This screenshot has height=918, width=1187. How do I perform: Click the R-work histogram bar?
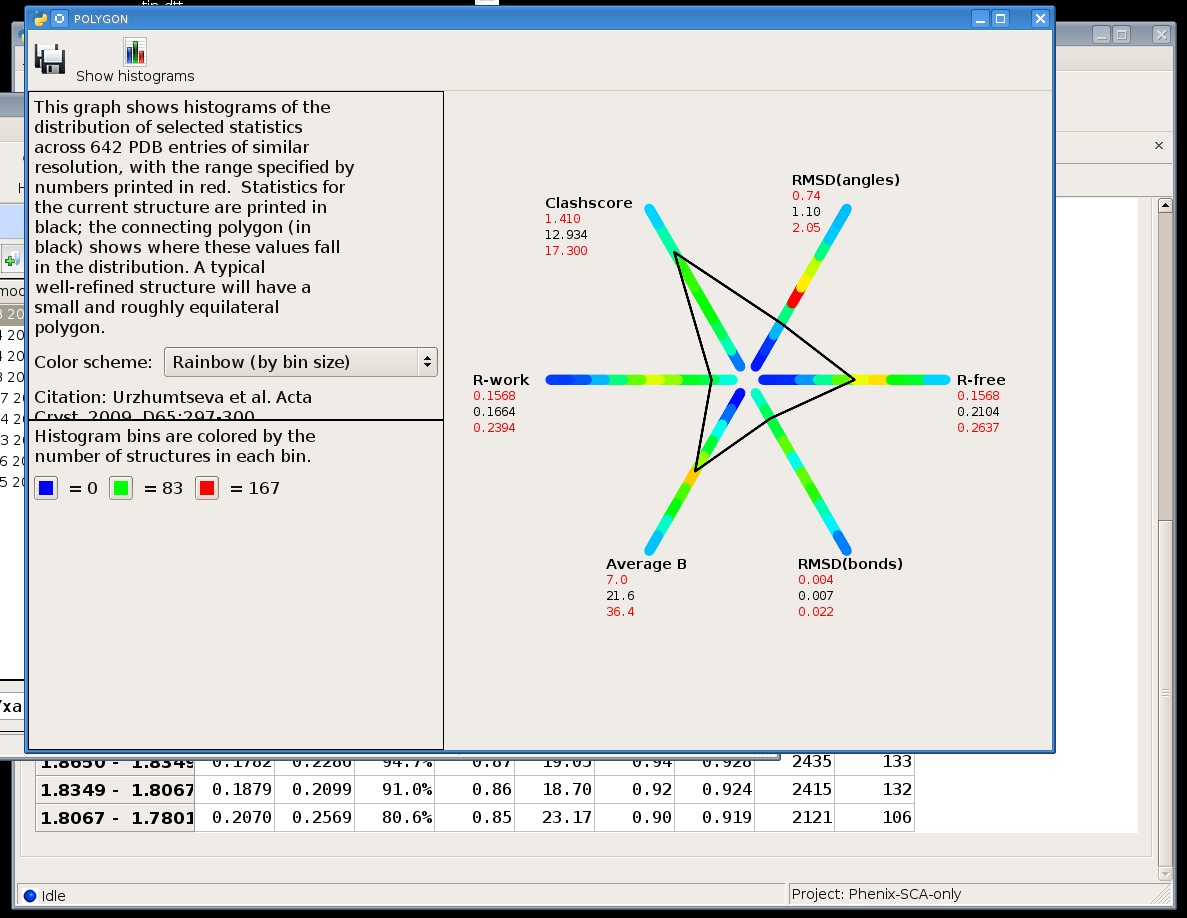[x=640, y=380]
